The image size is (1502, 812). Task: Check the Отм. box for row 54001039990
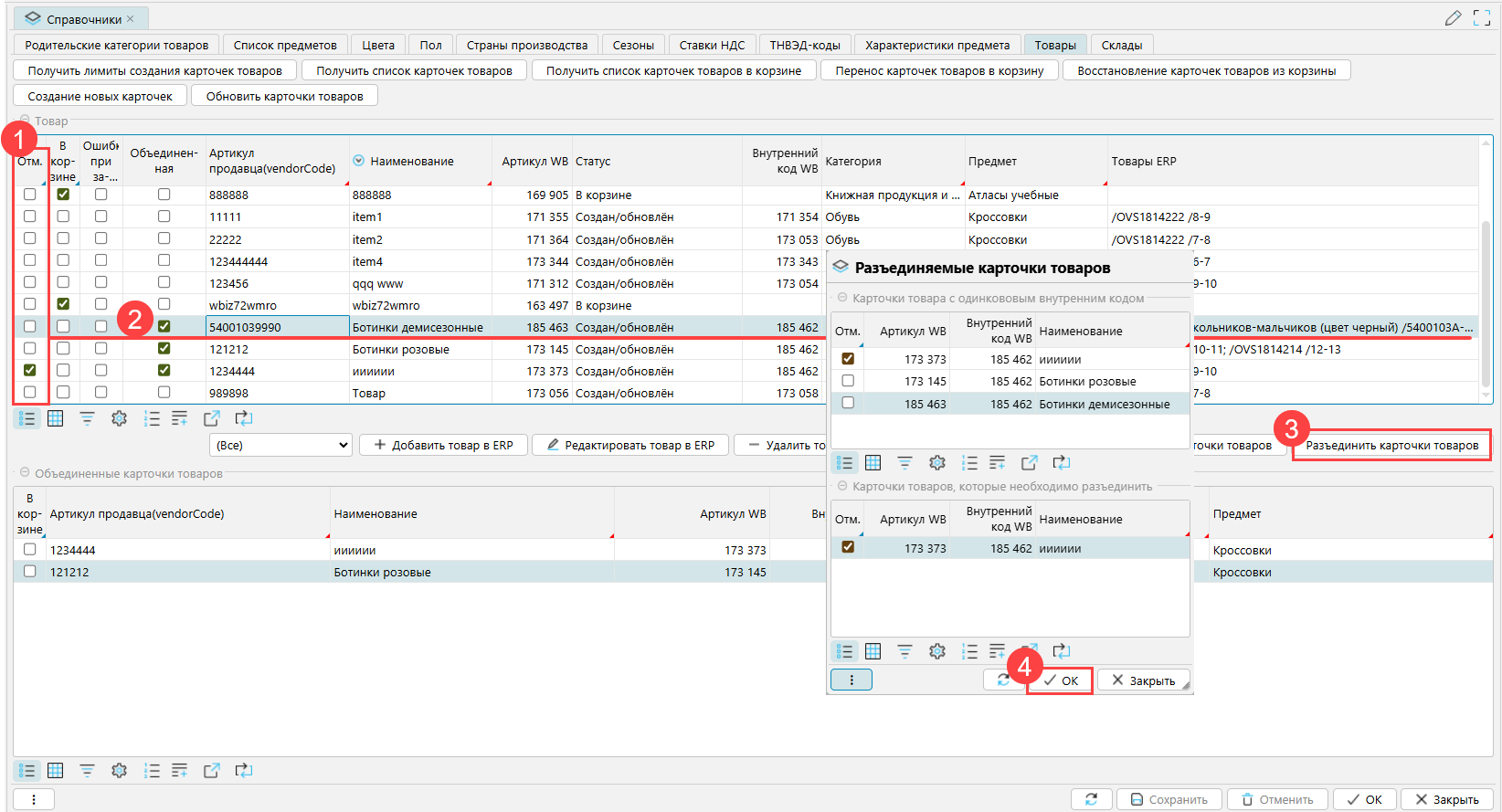coord(30,326)
